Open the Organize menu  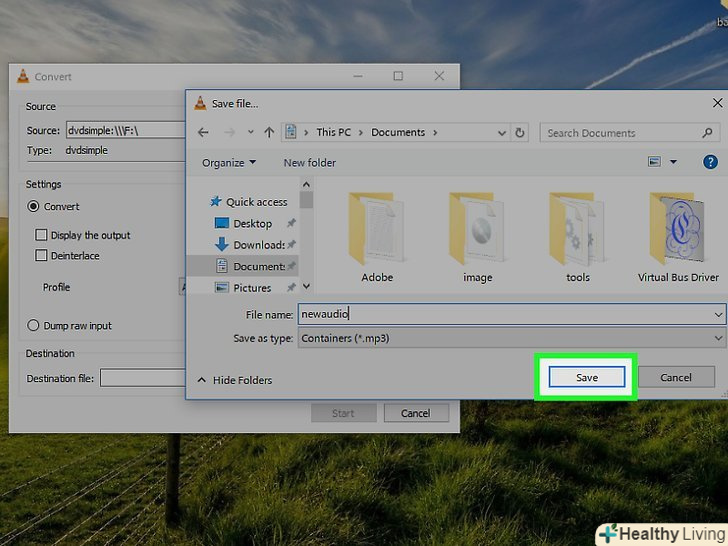click(228, 163)
